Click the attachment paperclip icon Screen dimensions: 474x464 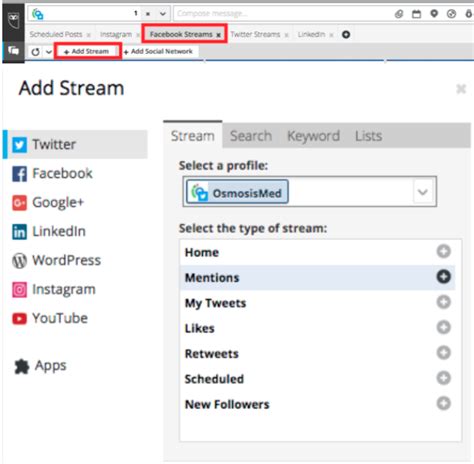click(x=399, y=14)
